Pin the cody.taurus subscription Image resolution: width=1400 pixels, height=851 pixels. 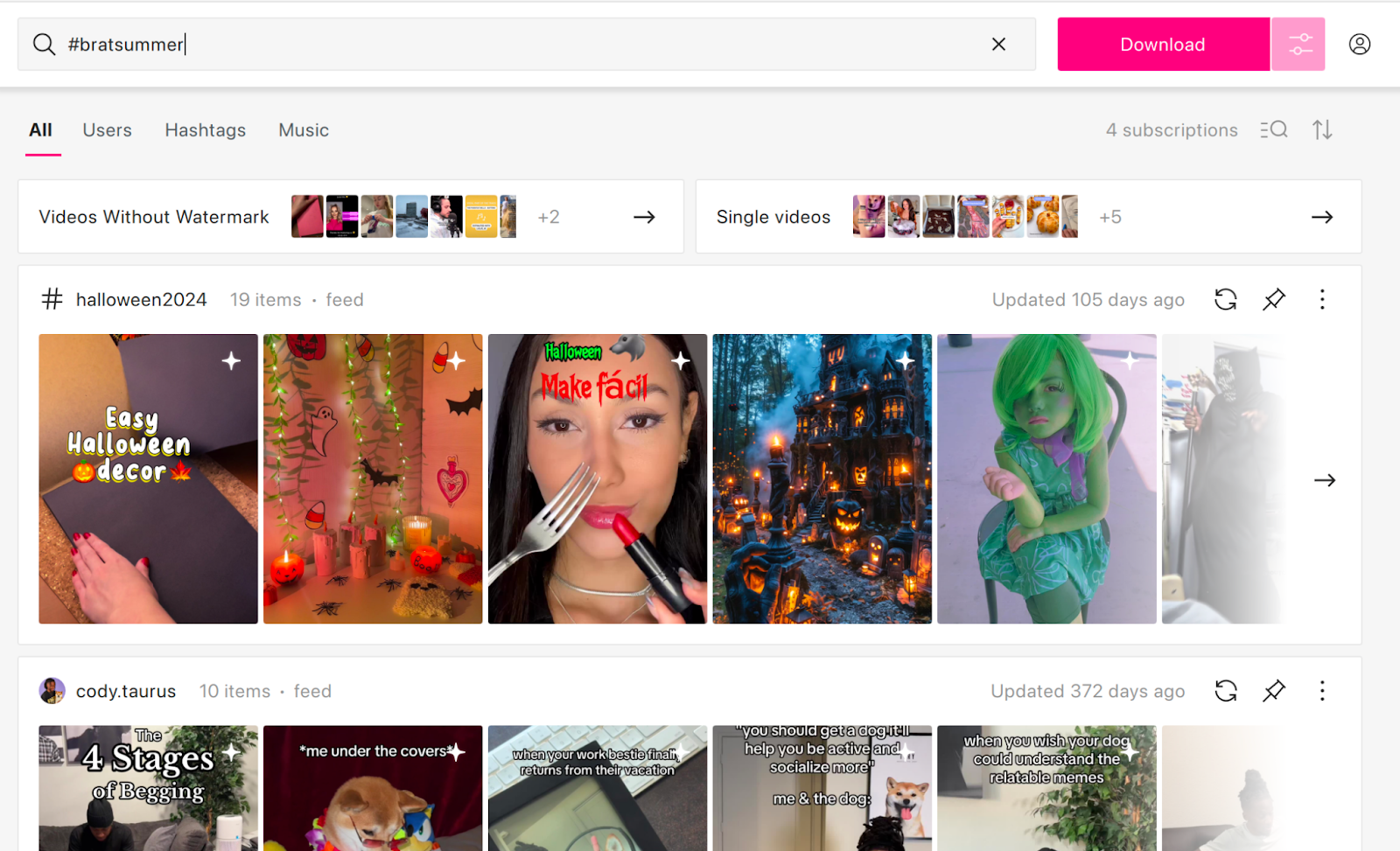pos(1274,691)
